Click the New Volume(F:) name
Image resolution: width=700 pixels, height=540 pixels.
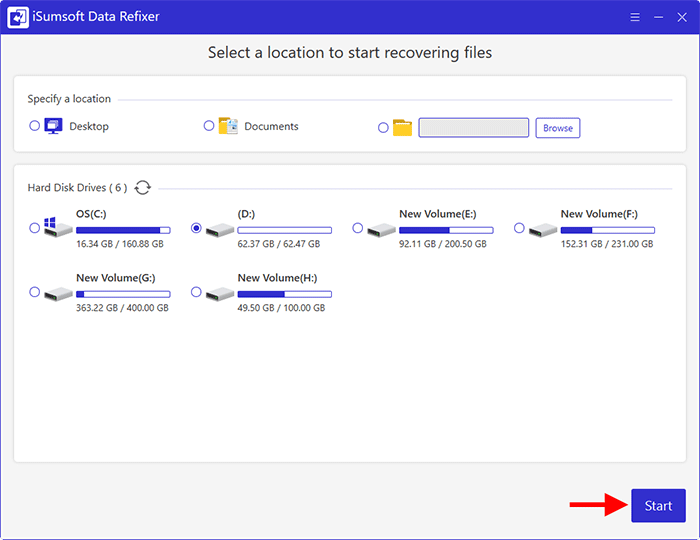(599, 214)
